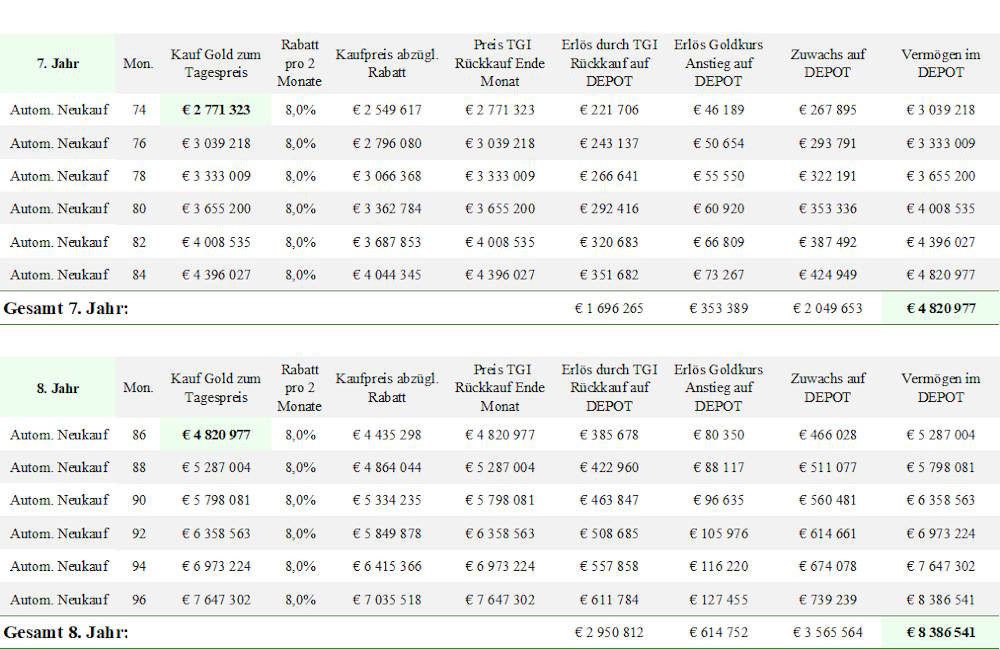Select month 76 cell
This screenshot has width=1000, height=649.
coord(139,143)
